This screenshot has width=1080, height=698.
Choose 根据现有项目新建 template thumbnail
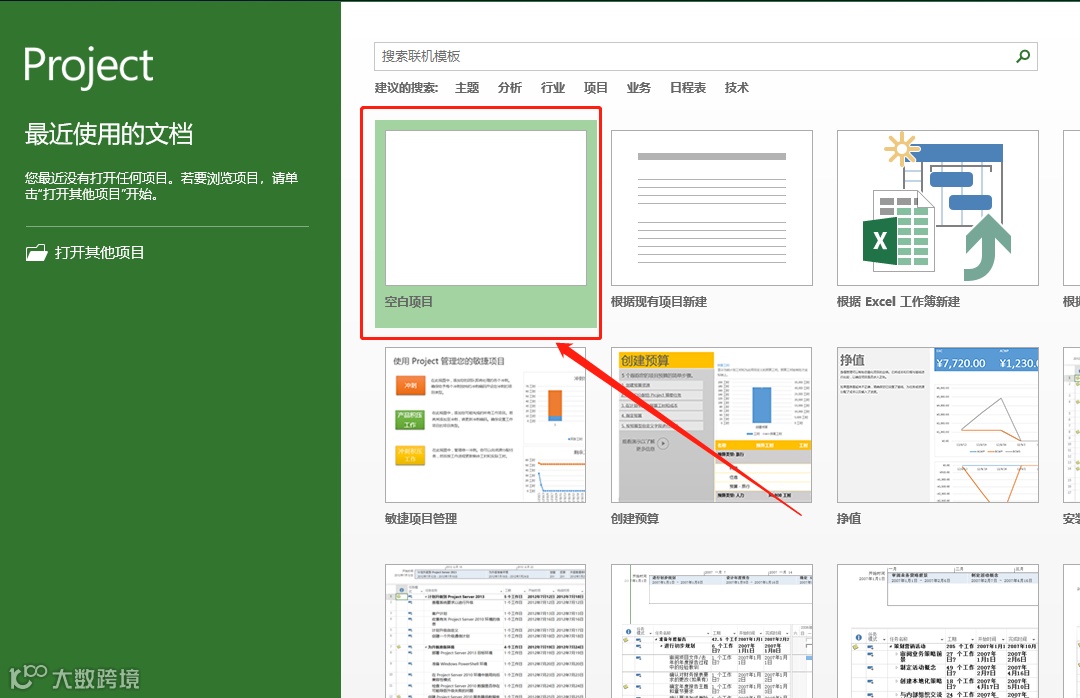click(x=712, y=208)
